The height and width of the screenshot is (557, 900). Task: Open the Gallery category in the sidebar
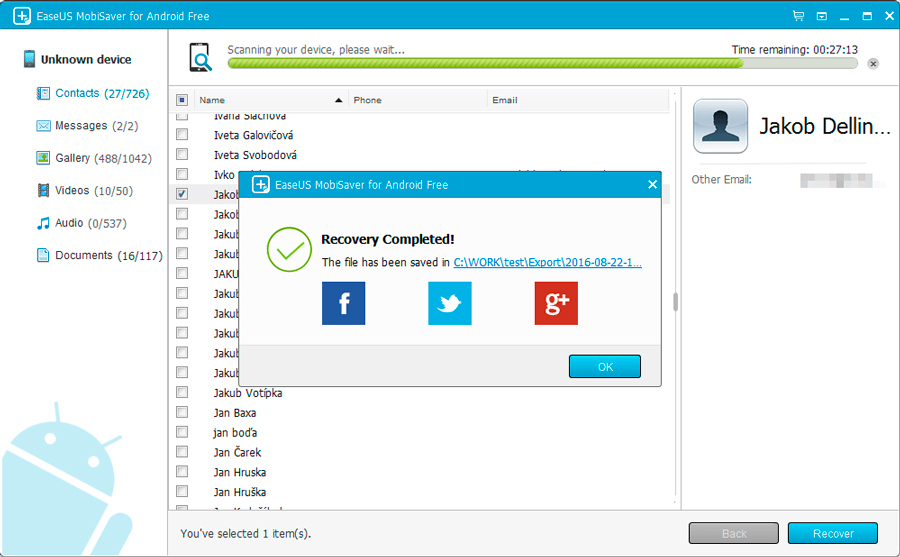coord(73,158)
